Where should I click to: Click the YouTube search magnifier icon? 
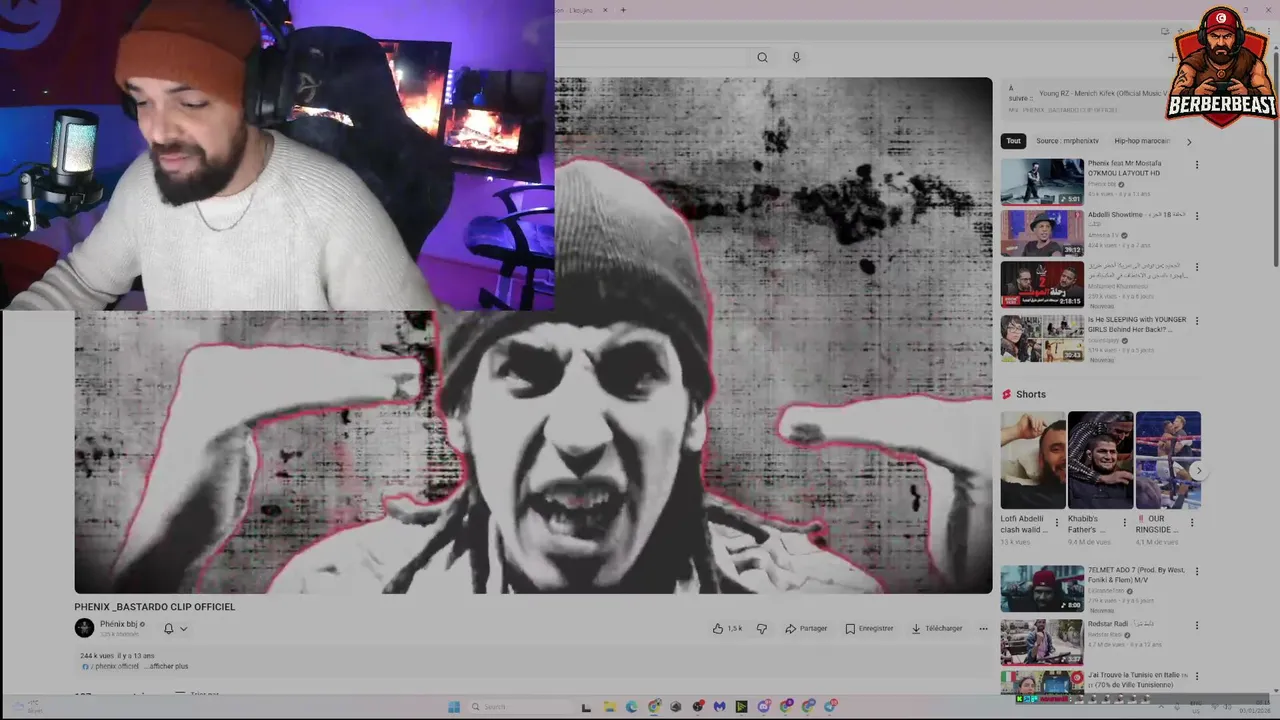point(762,57)
